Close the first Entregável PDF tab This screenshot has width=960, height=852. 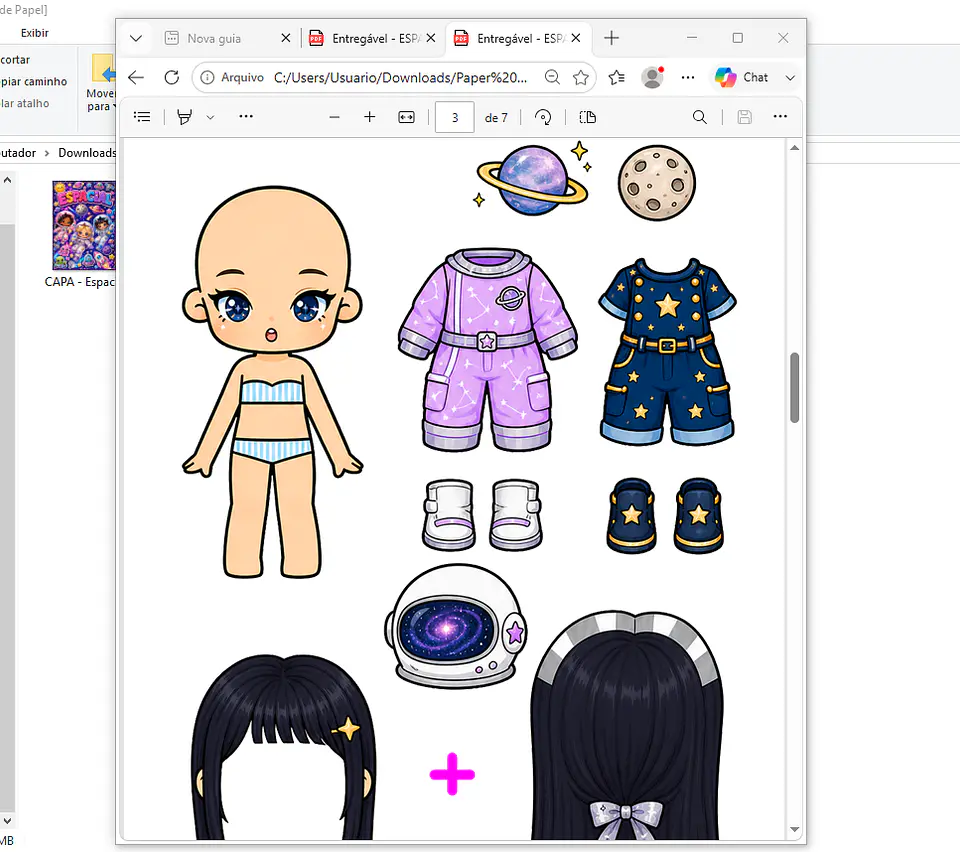pos(431,38)
